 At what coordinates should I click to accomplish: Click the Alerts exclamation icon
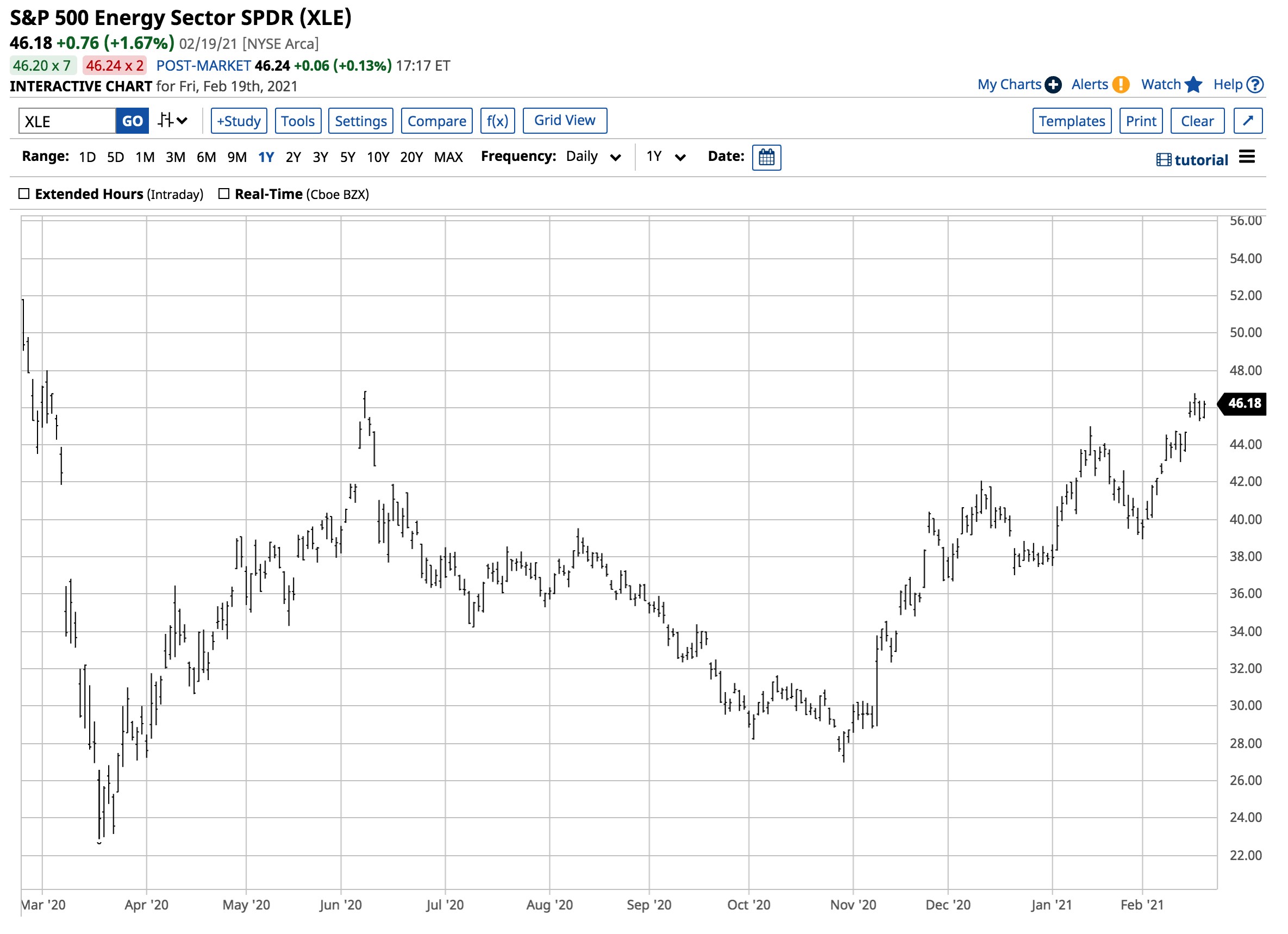(1121, 85)
